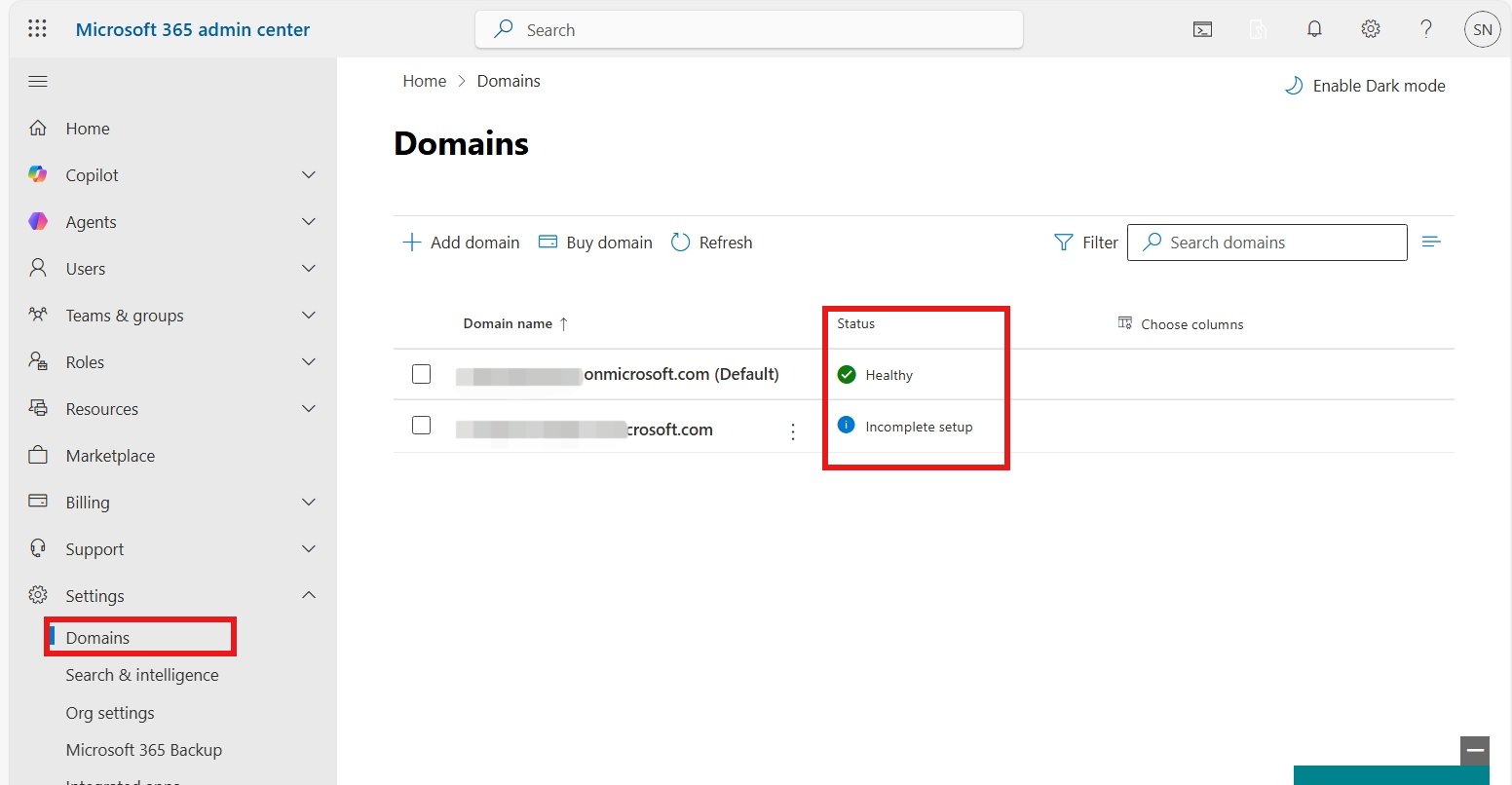Click Add domain button

[x=461, y=243]
